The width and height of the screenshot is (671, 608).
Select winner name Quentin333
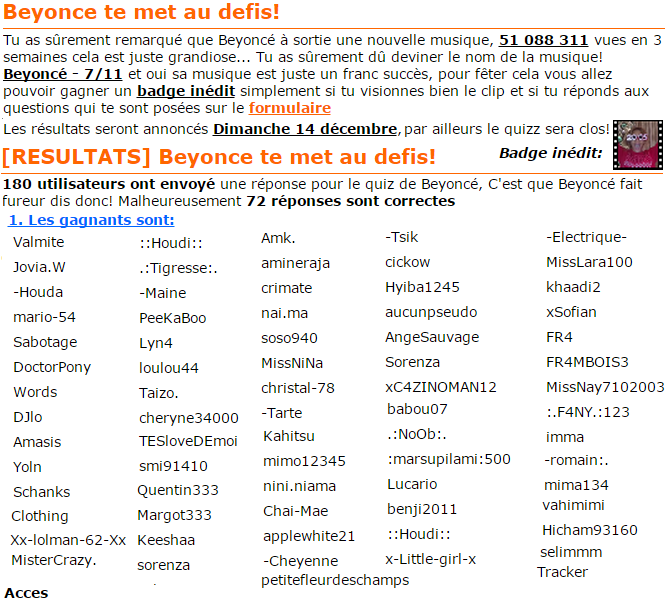pyautogui.click(x=178, y=490)
